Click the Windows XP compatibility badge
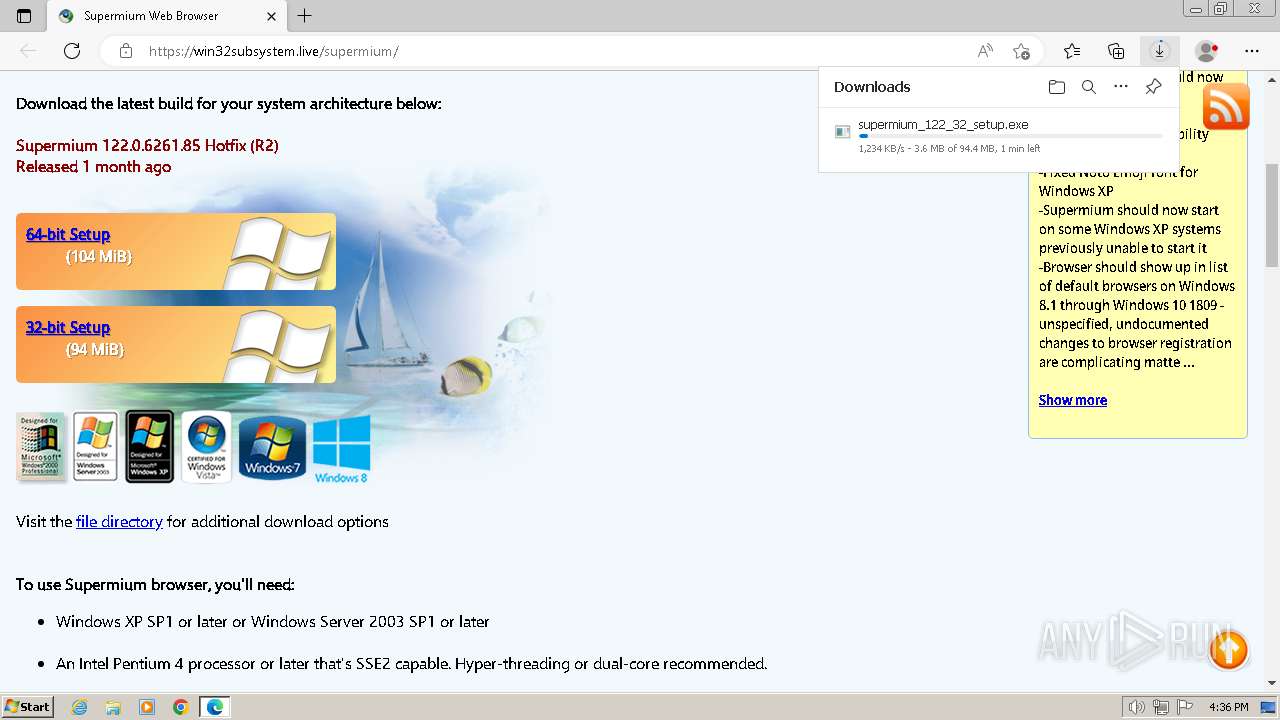 pyautogui.click(x=149, y=447)
